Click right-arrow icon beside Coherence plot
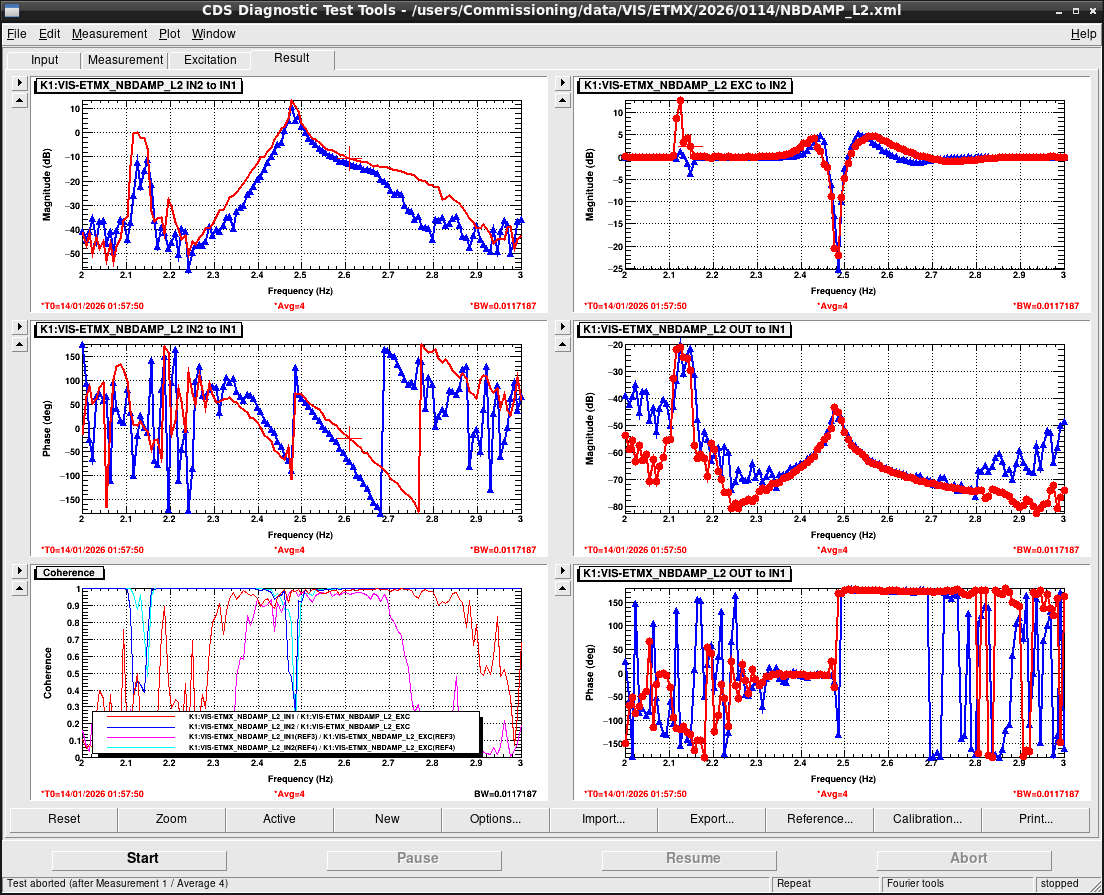Screen dimensions: 1104x895 pyautogui.click(x=20, y=571)
